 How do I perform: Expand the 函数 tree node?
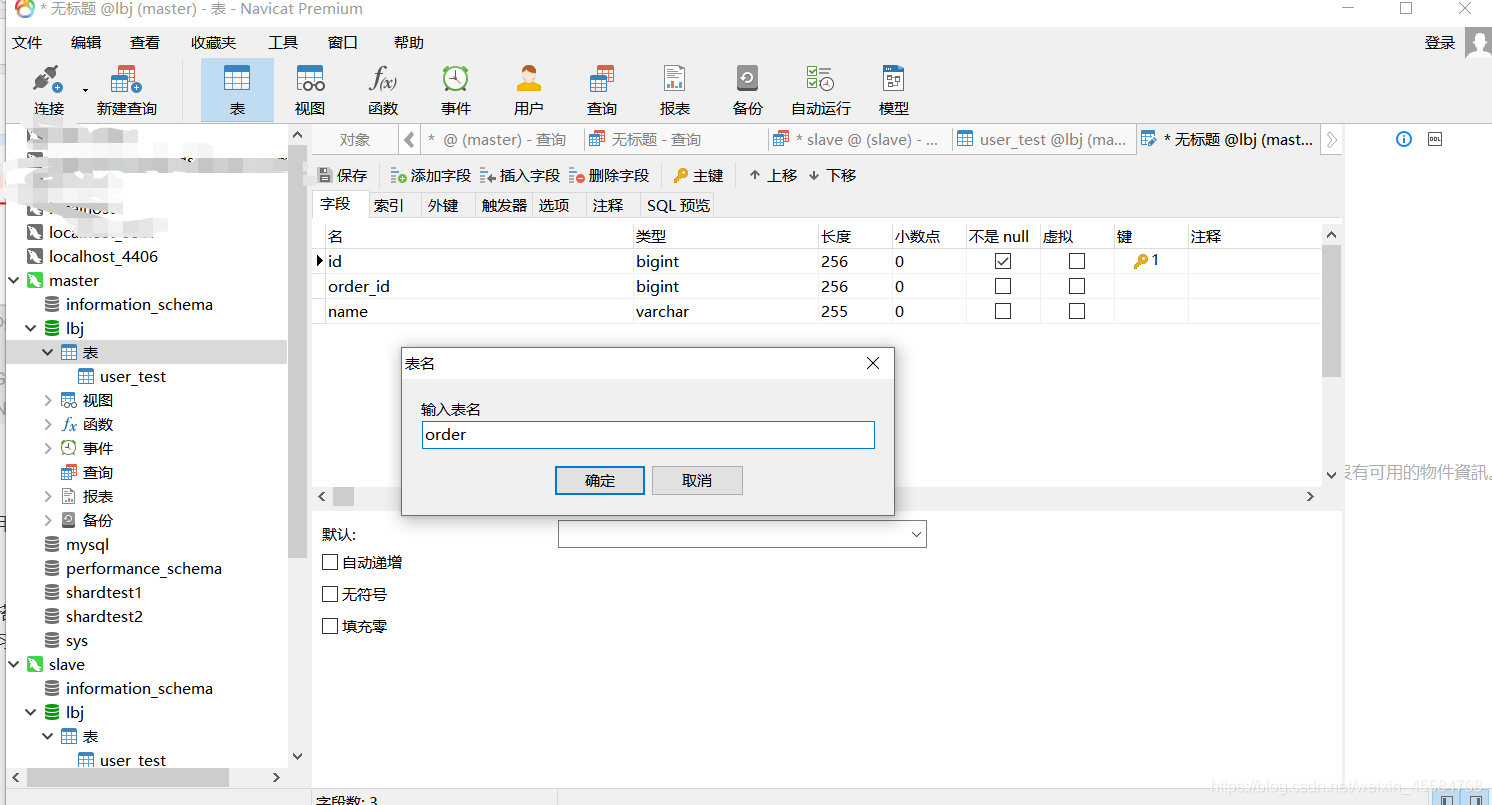click(48, 424)
